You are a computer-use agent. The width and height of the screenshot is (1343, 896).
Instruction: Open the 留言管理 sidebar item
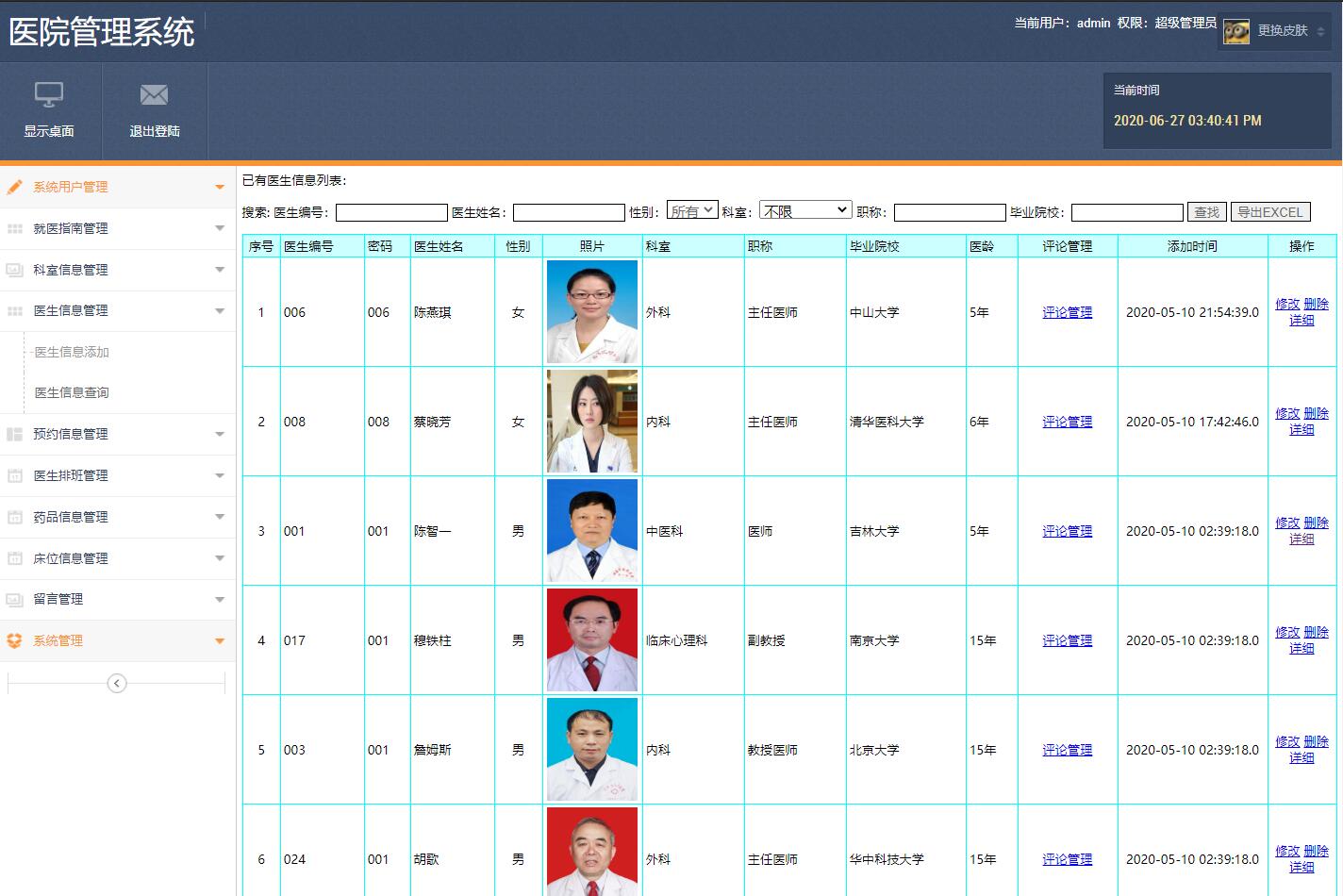[57, 599]
